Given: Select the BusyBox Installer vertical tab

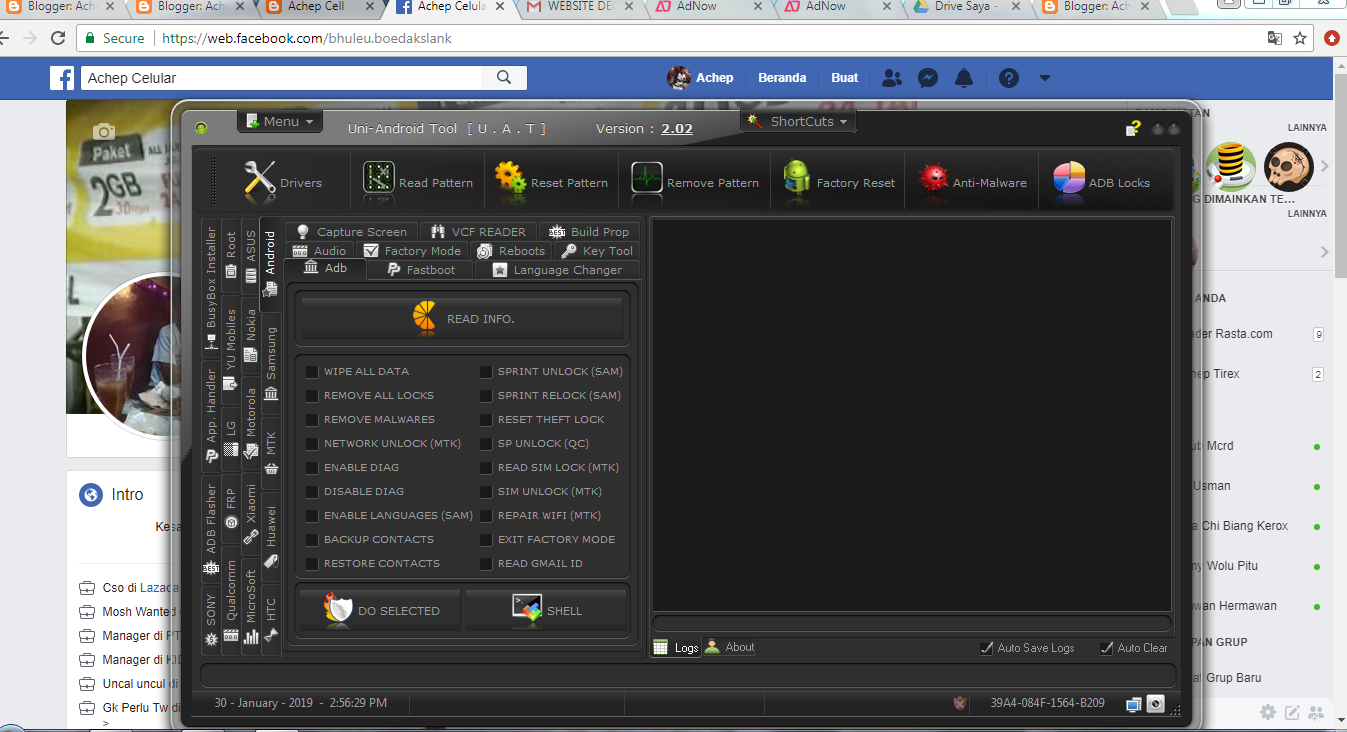Looking at the screenshot, I should coord(211,288).
